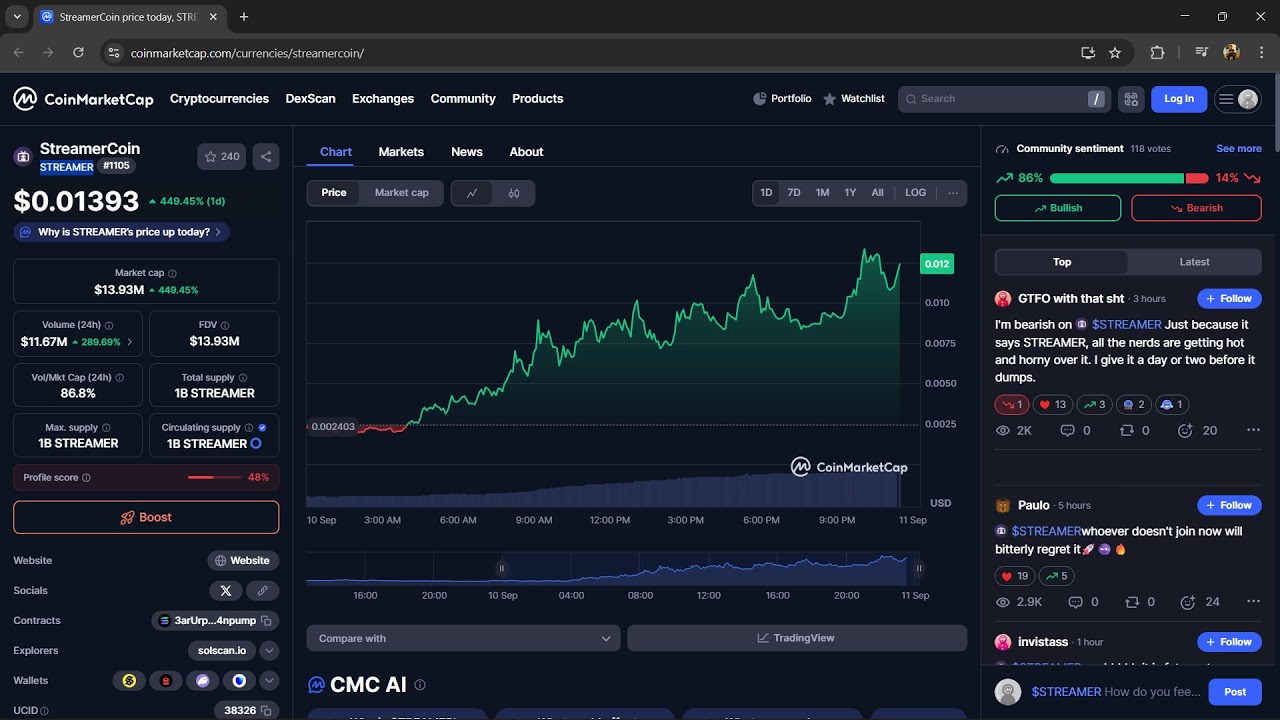Open the DexScan menu

[310, 99]
